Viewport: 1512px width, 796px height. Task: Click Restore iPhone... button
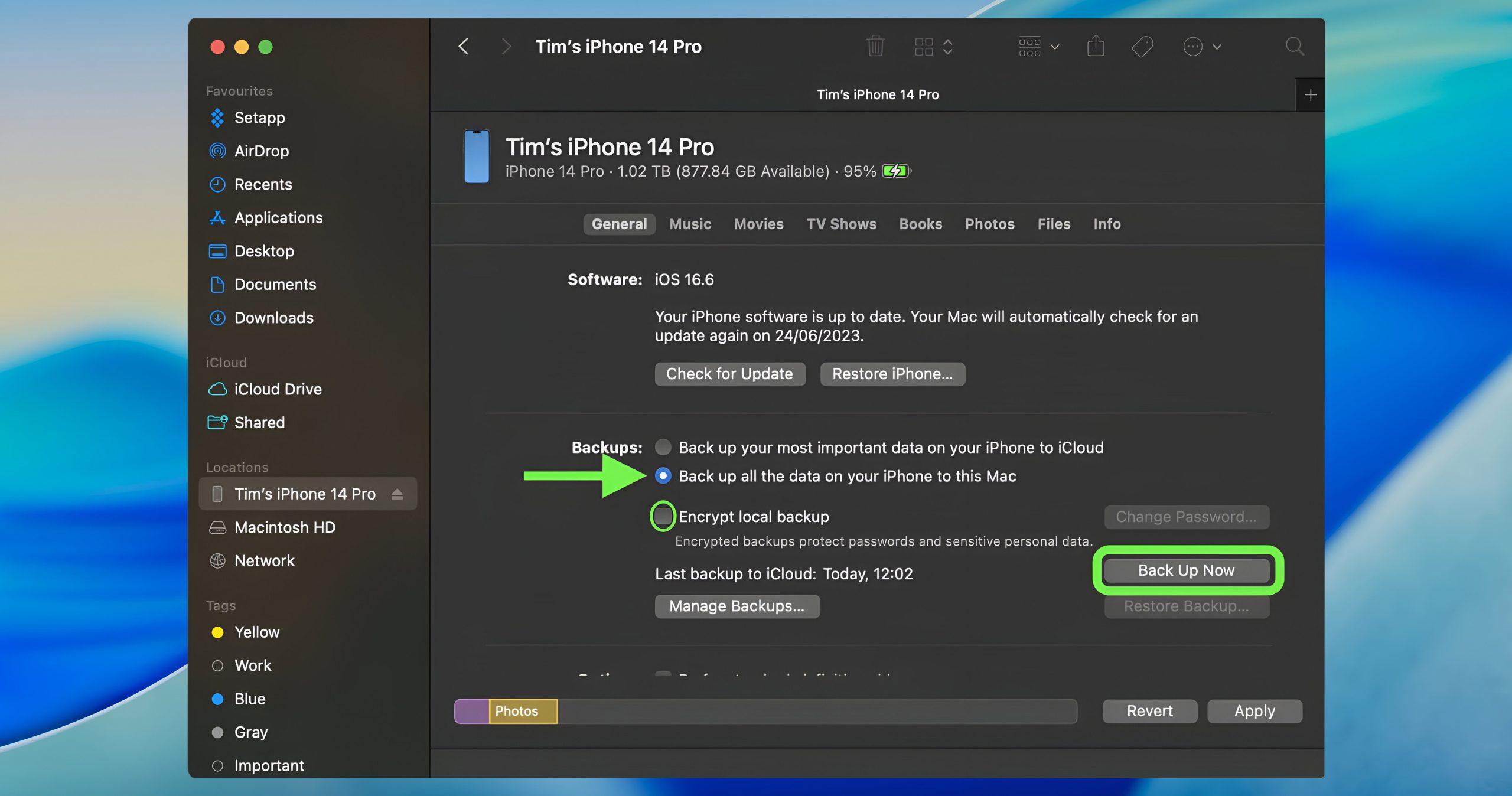[x=892, y=374]
